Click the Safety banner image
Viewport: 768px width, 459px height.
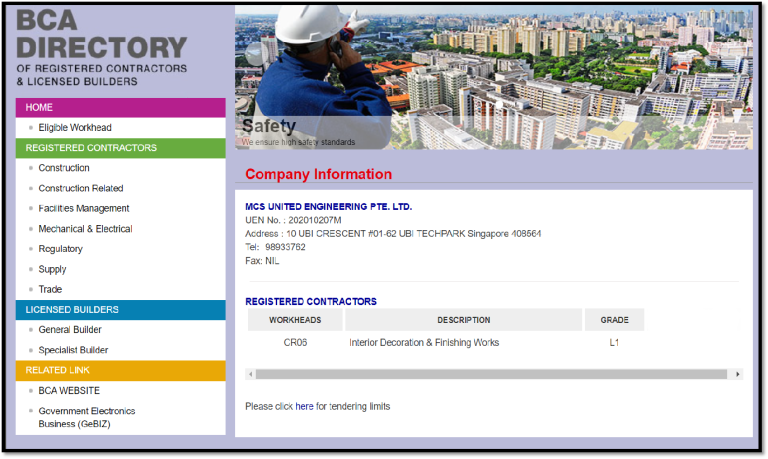pyautogui.click(x=493, y=78)
